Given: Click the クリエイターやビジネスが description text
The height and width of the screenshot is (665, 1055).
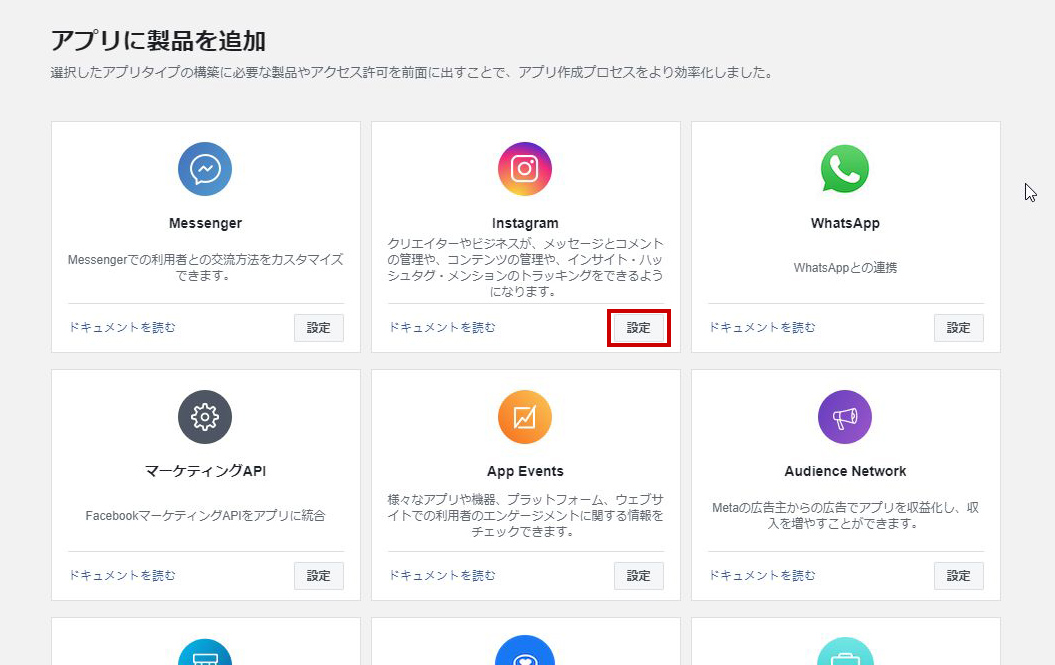Looking at the screenshot, I should [x=525, y=267].
